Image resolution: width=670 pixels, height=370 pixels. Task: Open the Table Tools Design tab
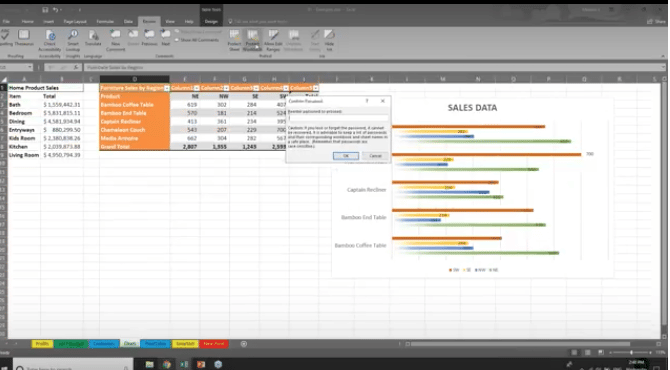tap(211, 21)
